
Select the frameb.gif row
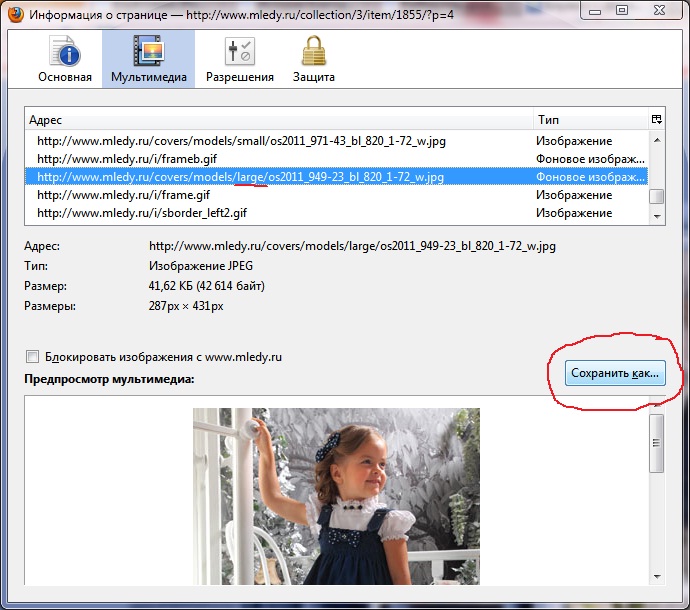click(336, 159)
